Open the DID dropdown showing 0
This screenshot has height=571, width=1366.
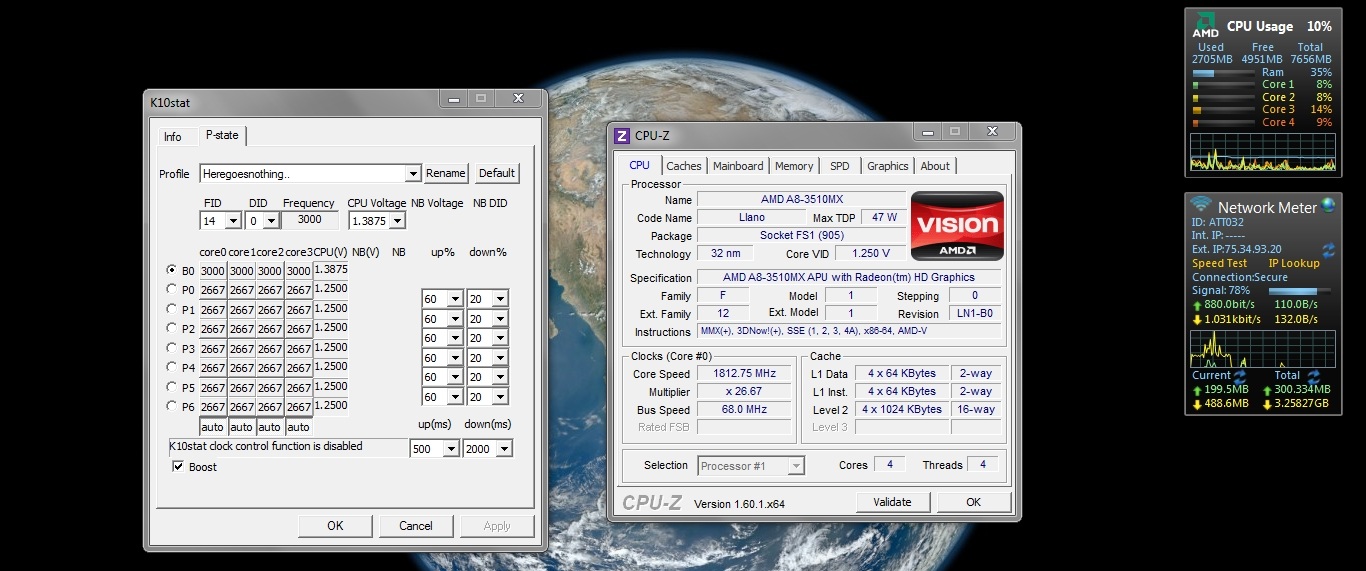pos(272,221)
